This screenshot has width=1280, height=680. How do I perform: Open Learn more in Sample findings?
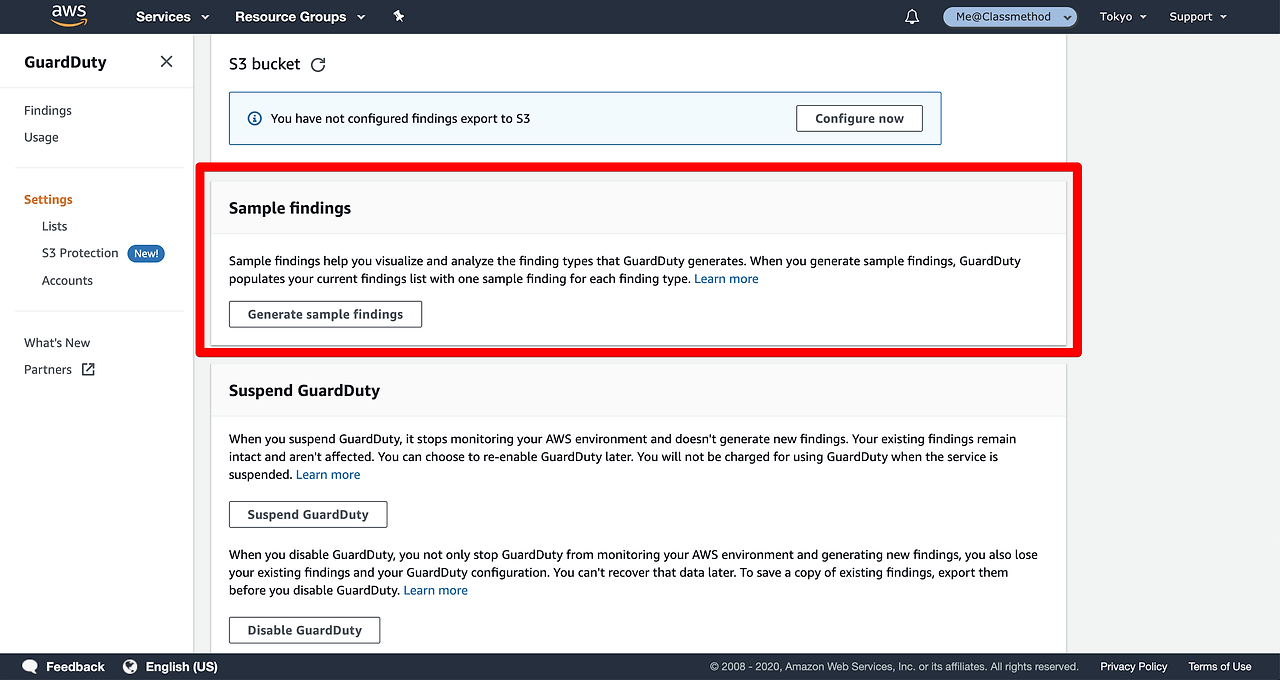[726, 279]
